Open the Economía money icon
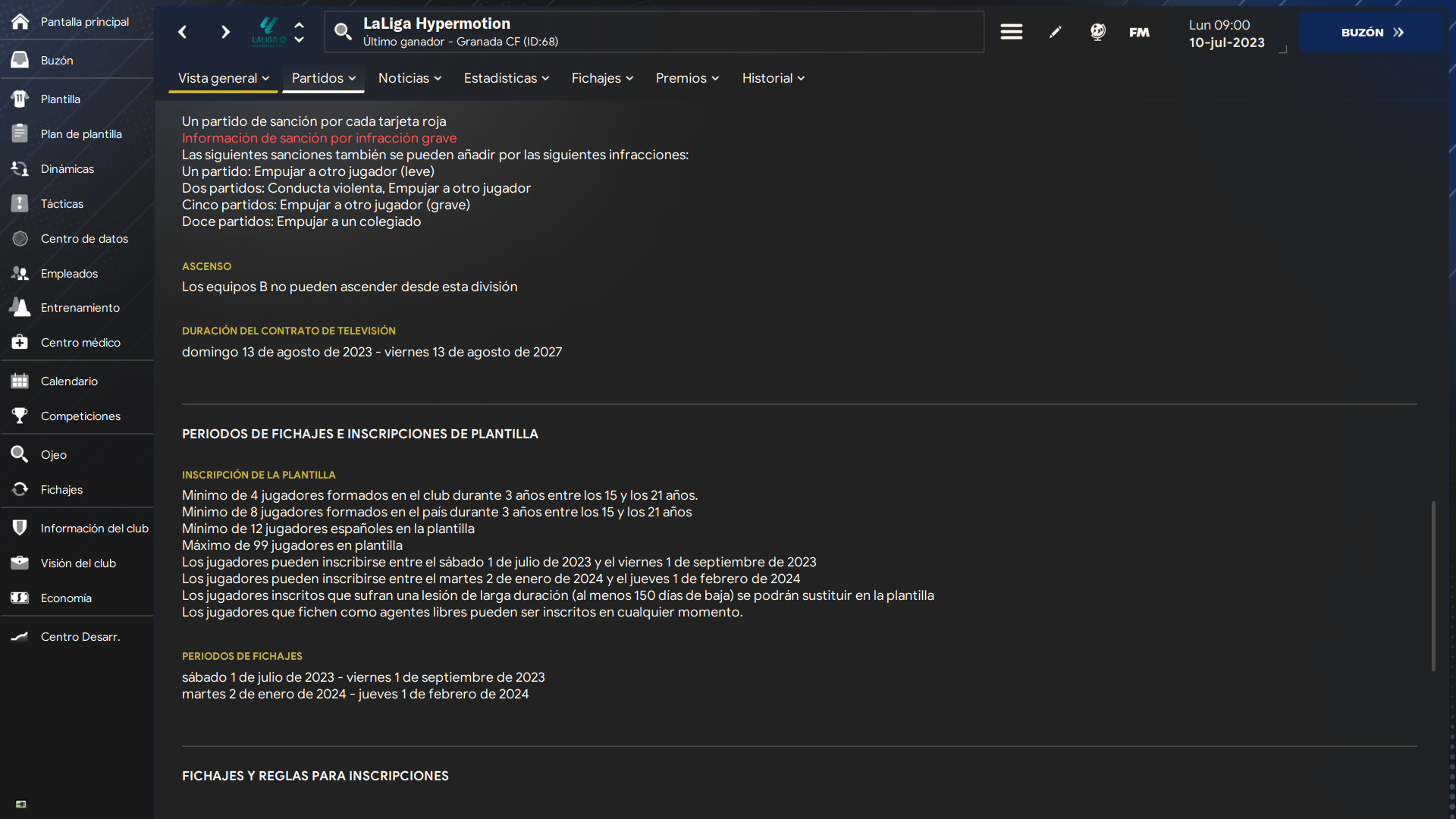This screenshot has width=1456, height=819. coord(20,598)
